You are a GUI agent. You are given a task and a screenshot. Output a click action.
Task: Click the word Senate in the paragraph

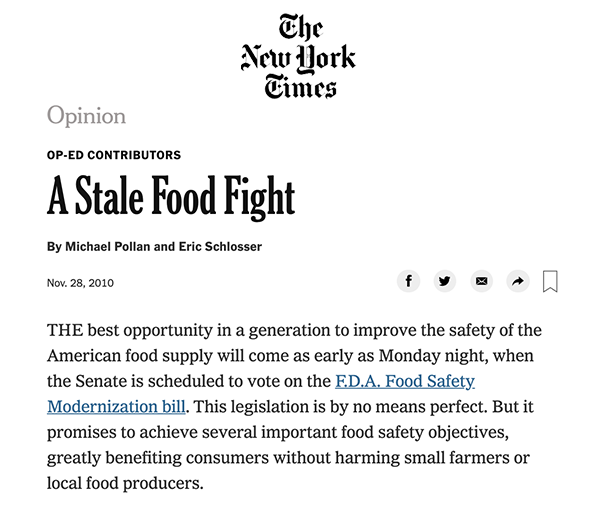101,381
